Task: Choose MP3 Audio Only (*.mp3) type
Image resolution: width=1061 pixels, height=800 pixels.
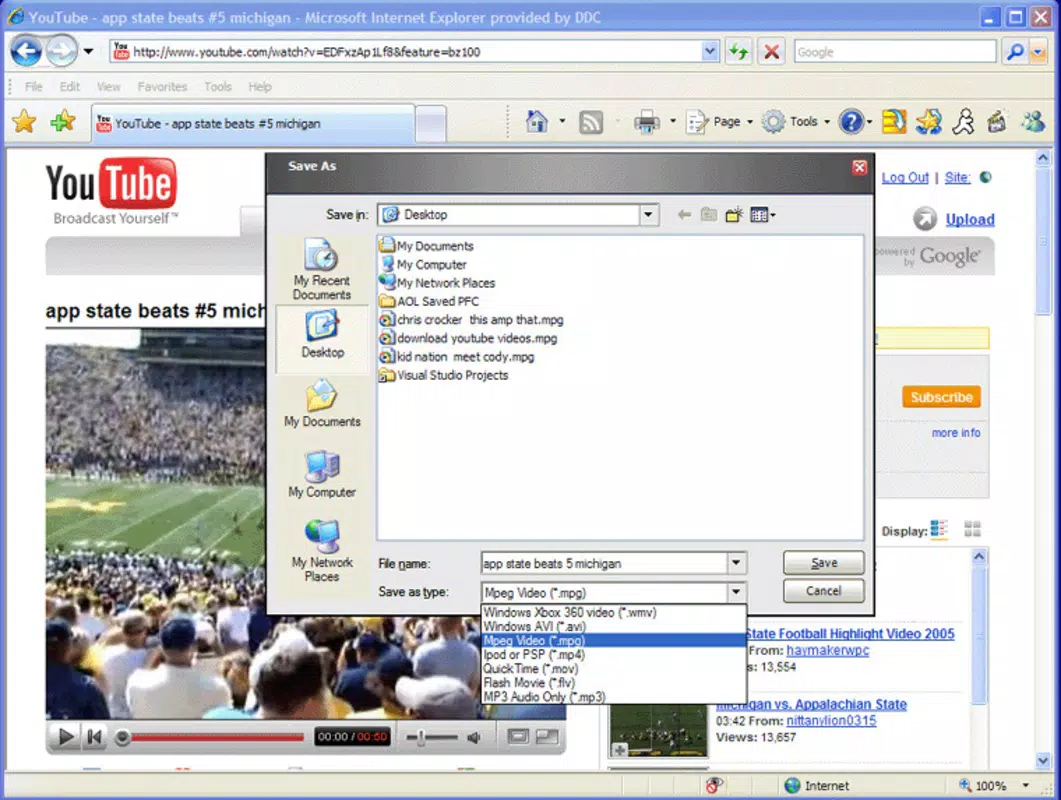Action: point(613,696)
